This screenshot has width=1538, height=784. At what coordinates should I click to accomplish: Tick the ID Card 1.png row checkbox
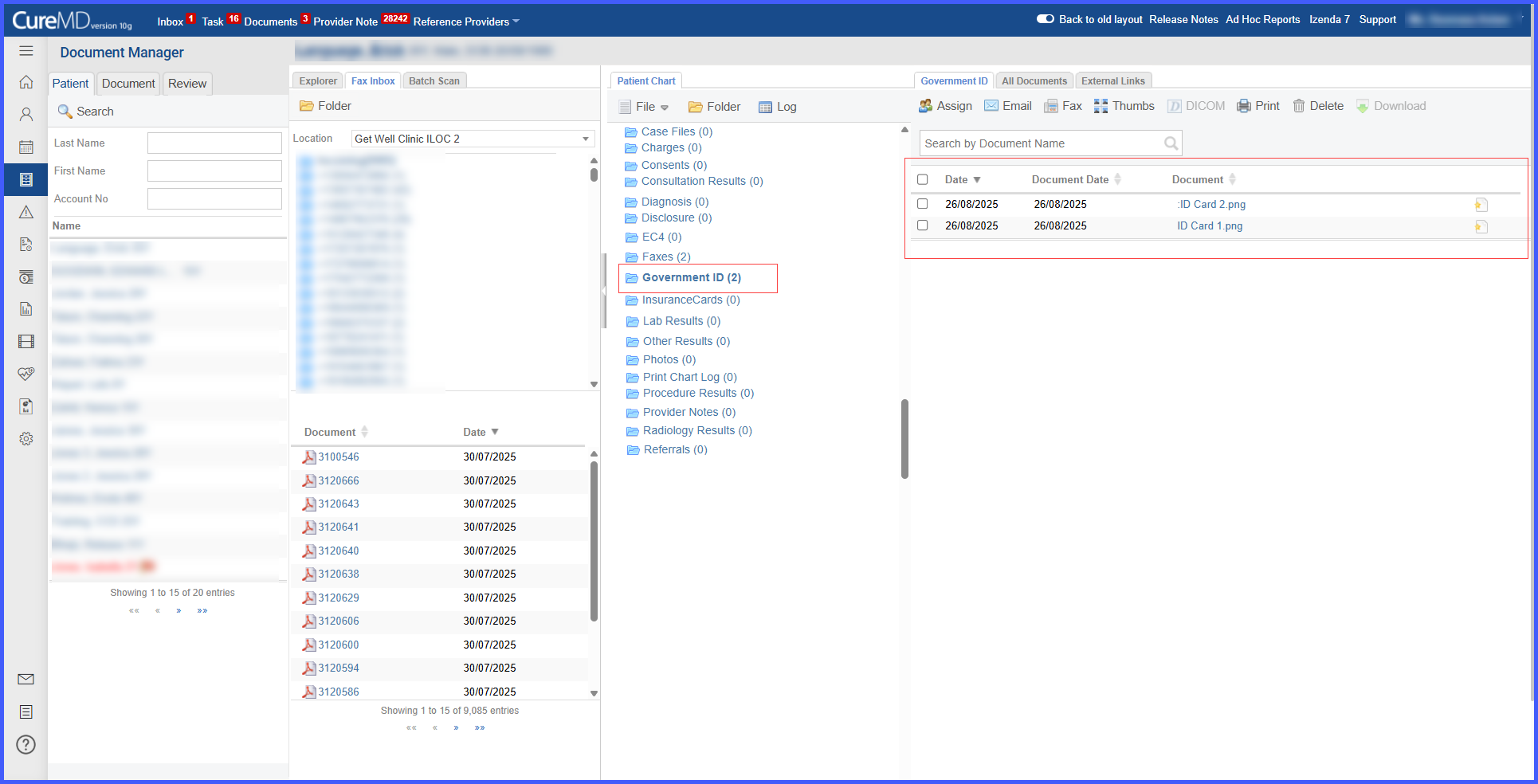click(923, 225)
